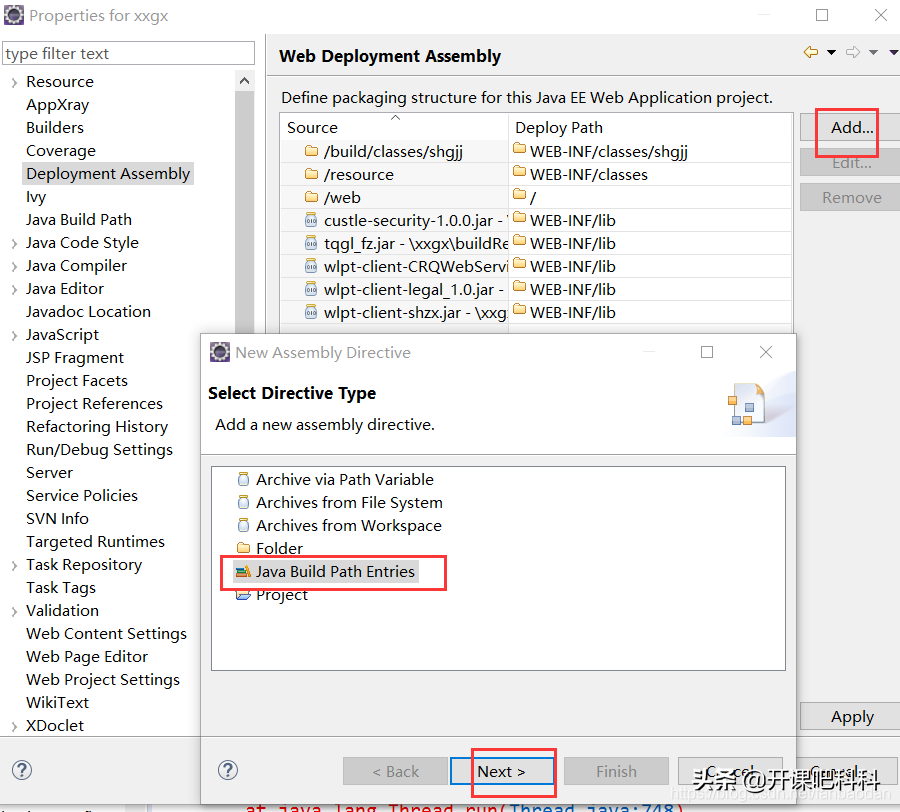Image resolution: width=900 pixels, height=812 pixels.
Task: Open Project Facets page
Action: pyautogui.click(x=77, y=380)
